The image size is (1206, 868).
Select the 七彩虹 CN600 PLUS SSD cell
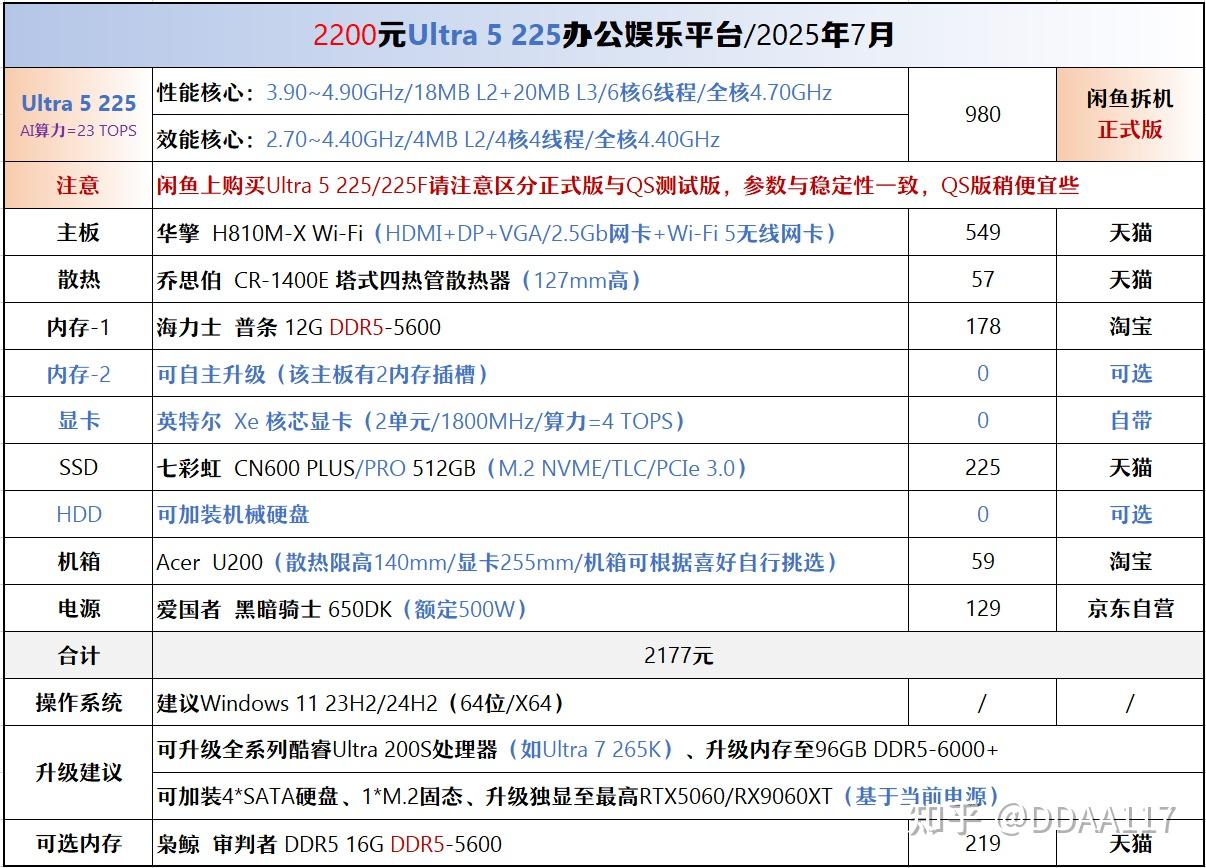530,468
